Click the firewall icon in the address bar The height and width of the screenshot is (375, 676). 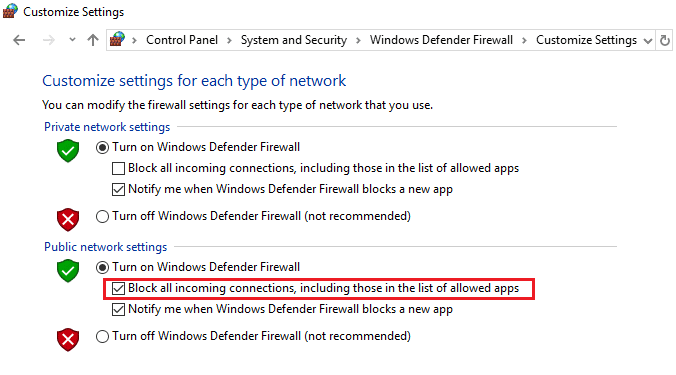tap(117, 39)
